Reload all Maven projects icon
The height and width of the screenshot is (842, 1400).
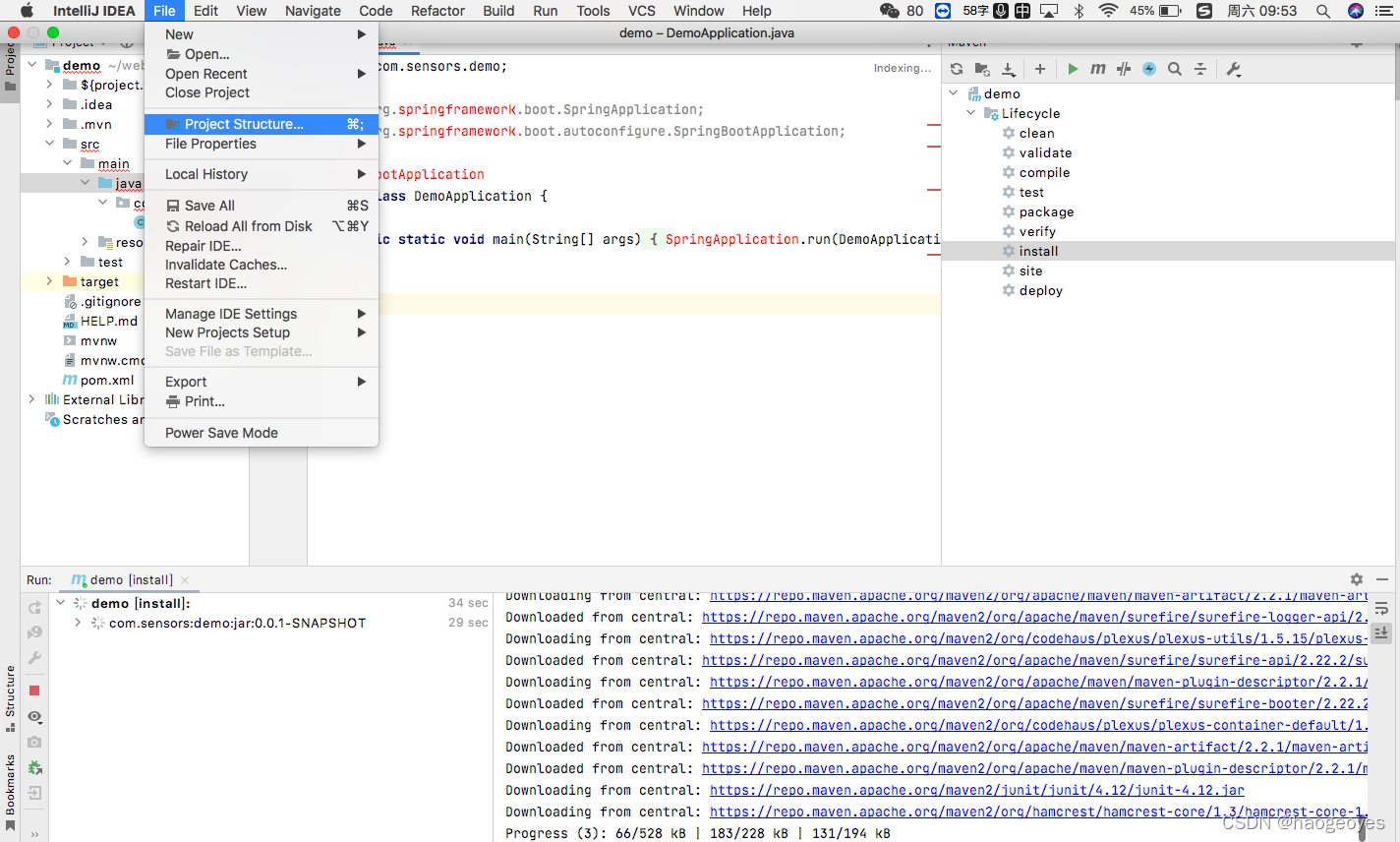coord(957,69)
